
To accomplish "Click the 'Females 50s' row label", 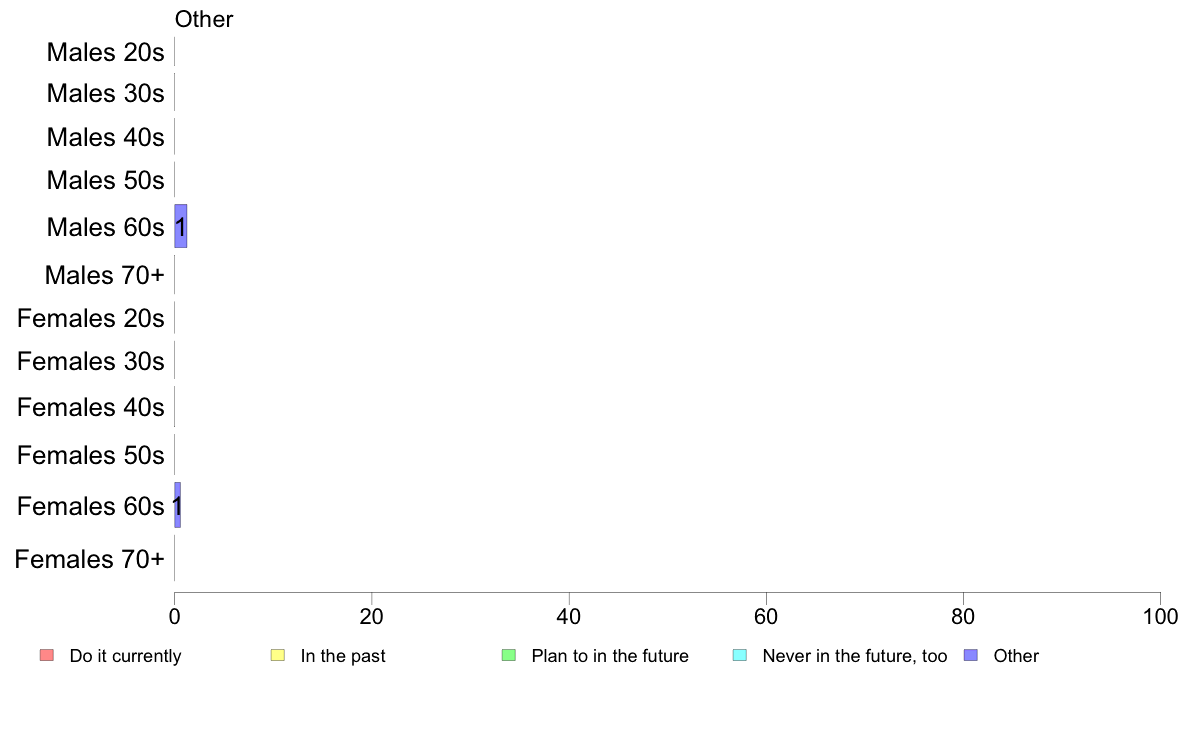I will [91, 455].
